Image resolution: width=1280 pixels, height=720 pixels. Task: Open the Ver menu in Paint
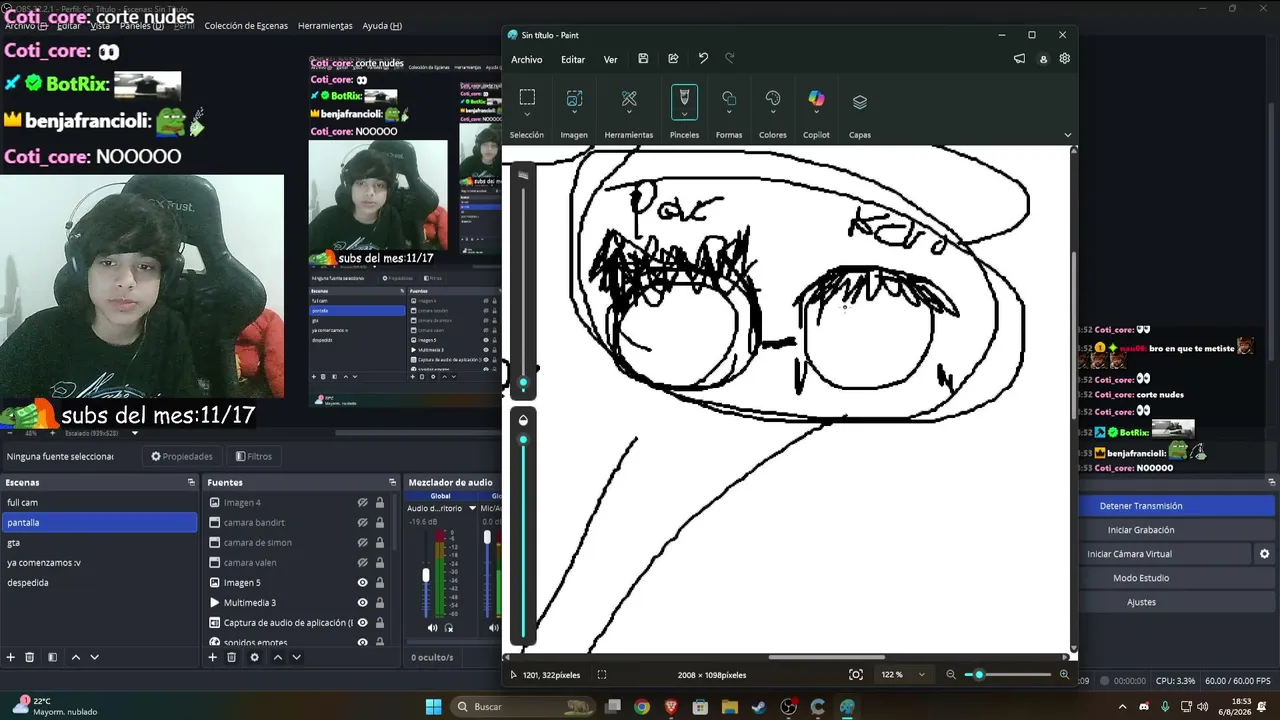(x=610, y=60)
